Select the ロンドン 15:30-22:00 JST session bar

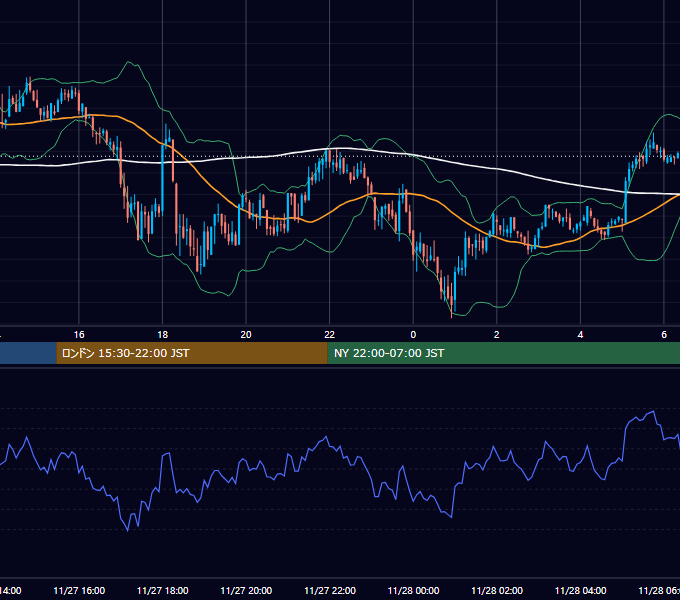coord(192,353)
